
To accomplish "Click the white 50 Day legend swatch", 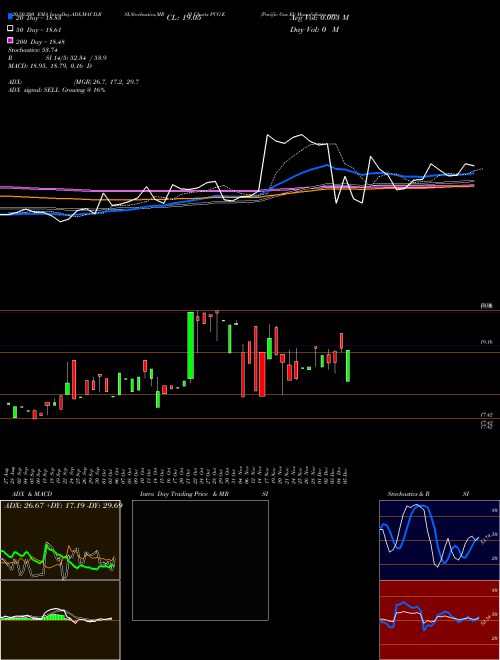I will click(10, 29).
